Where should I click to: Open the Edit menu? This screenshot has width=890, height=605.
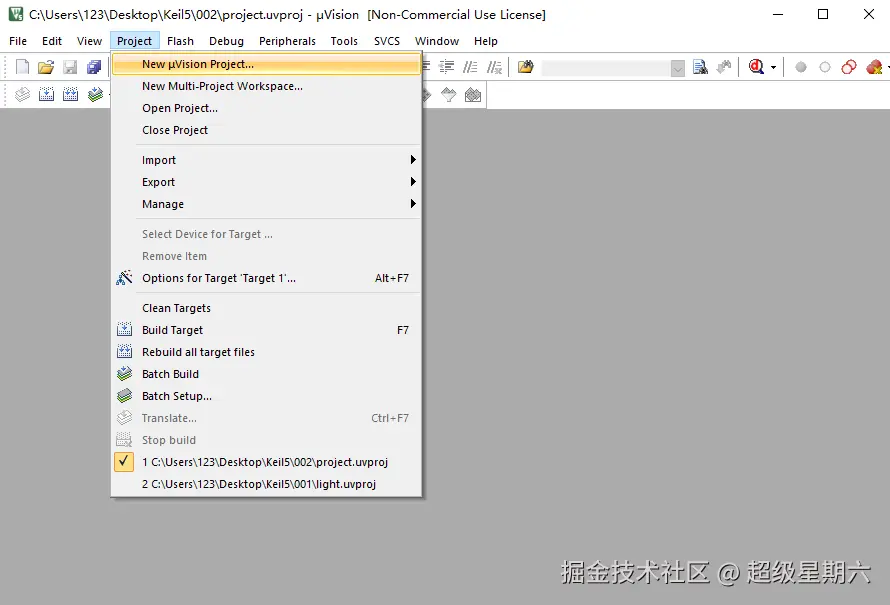click(x=52, y=41)
